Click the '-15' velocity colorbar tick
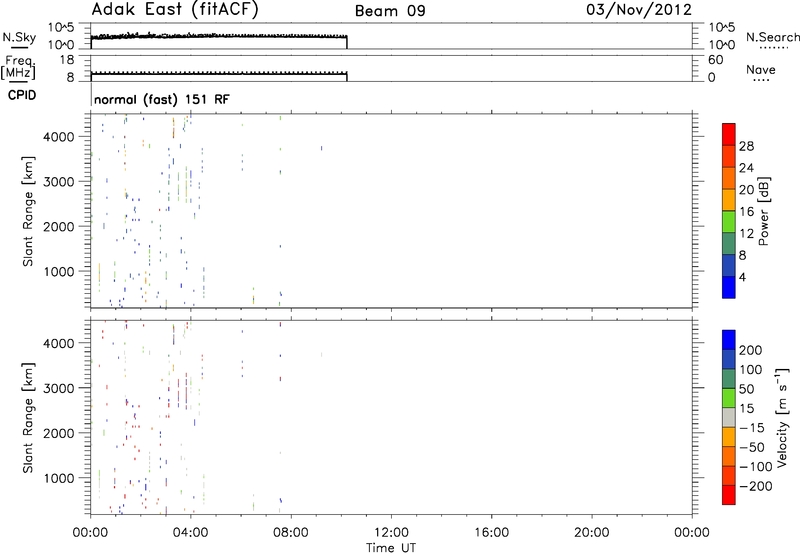800x554 pixels. point(752,428)
